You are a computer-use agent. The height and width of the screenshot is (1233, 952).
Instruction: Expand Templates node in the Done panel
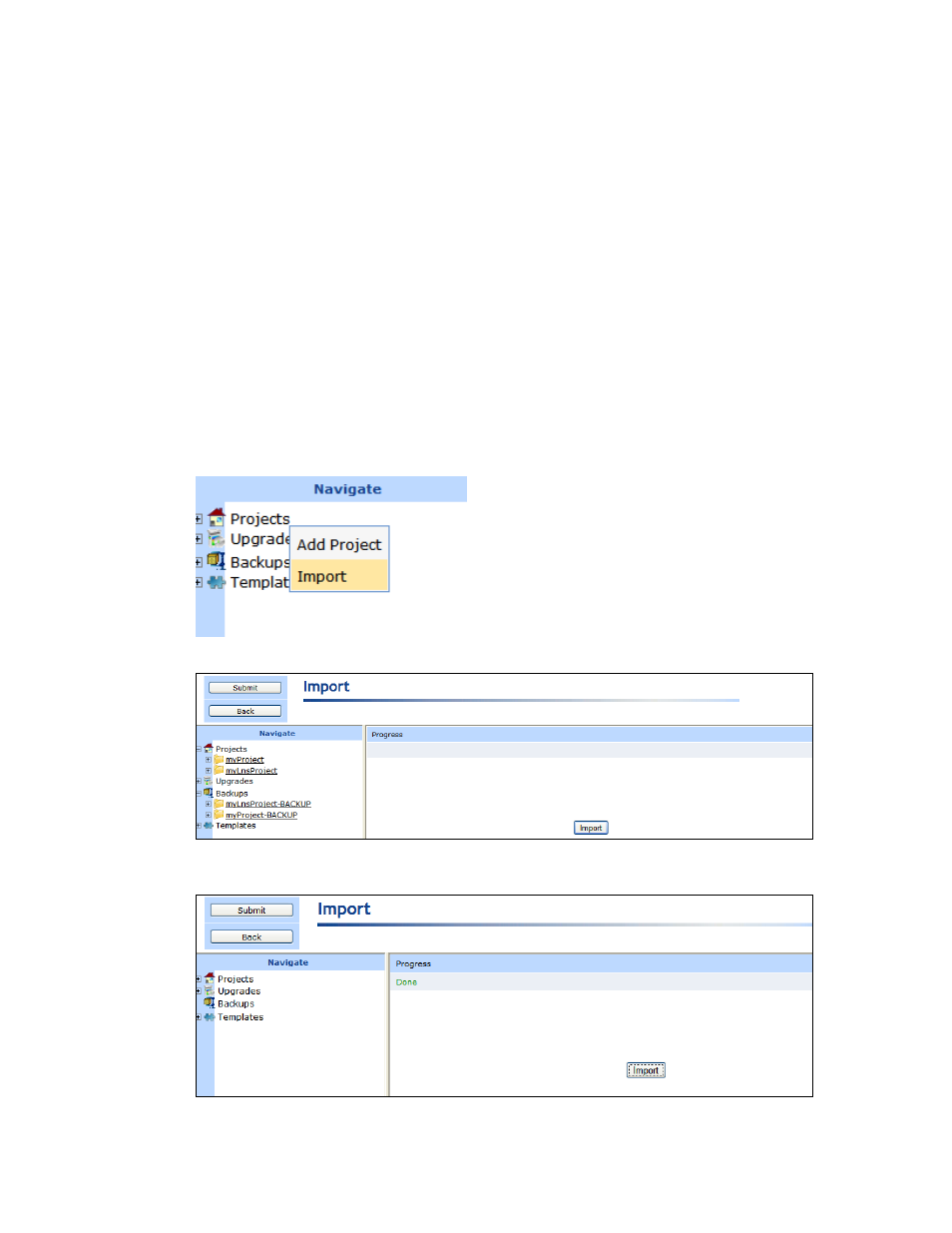199,1017
